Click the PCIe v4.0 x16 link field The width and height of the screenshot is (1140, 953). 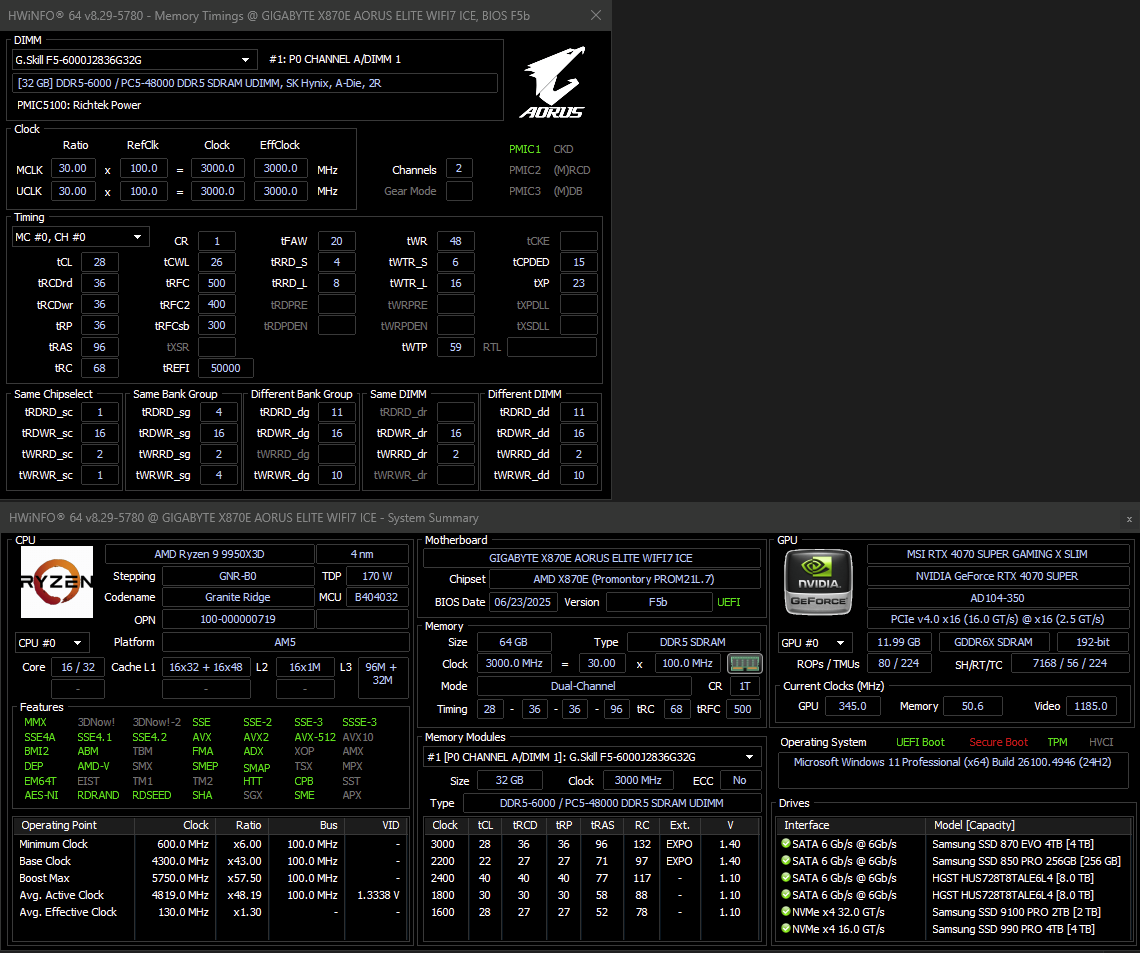(997, 619)
